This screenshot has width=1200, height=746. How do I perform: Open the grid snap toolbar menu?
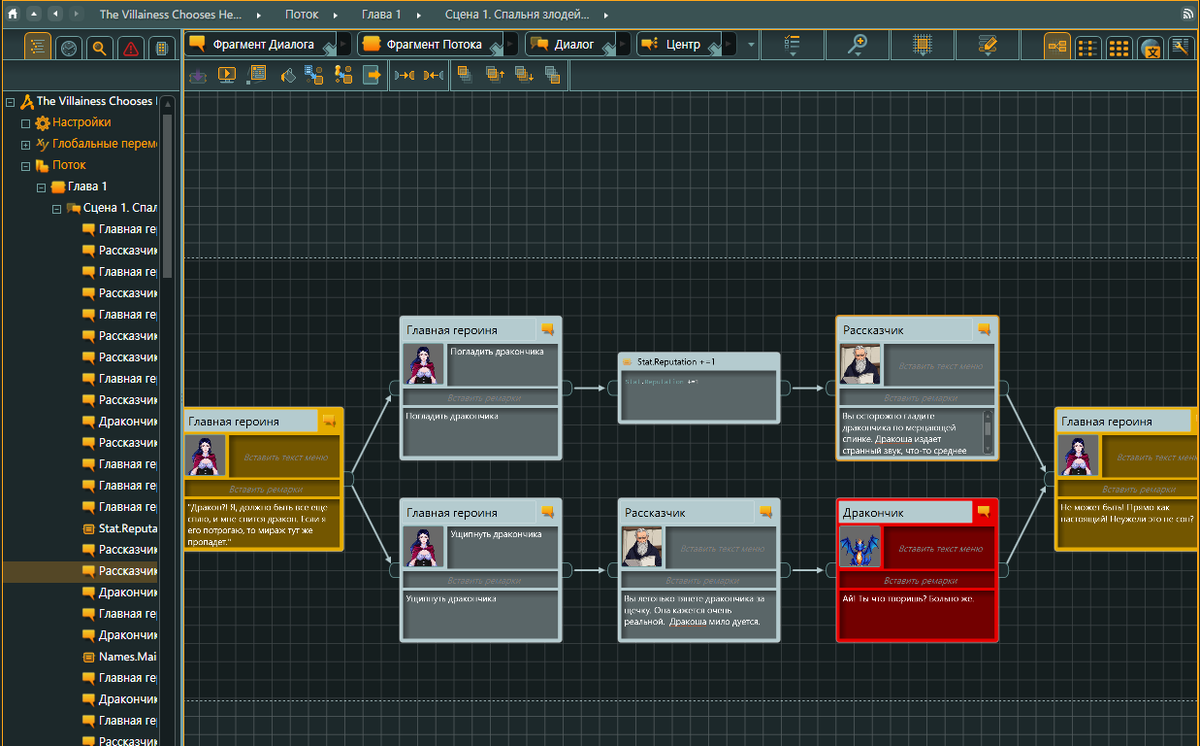click(x=922, y=45)
